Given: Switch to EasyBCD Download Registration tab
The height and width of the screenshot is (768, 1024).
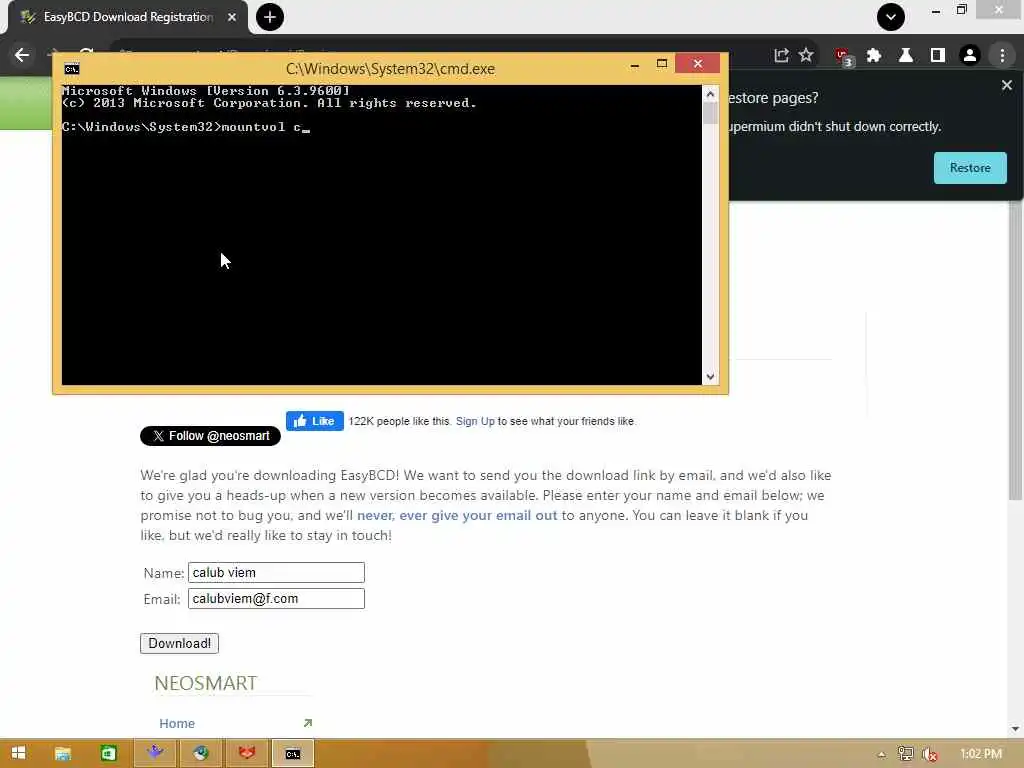Looking at the screenshot, I should [128, 17].
